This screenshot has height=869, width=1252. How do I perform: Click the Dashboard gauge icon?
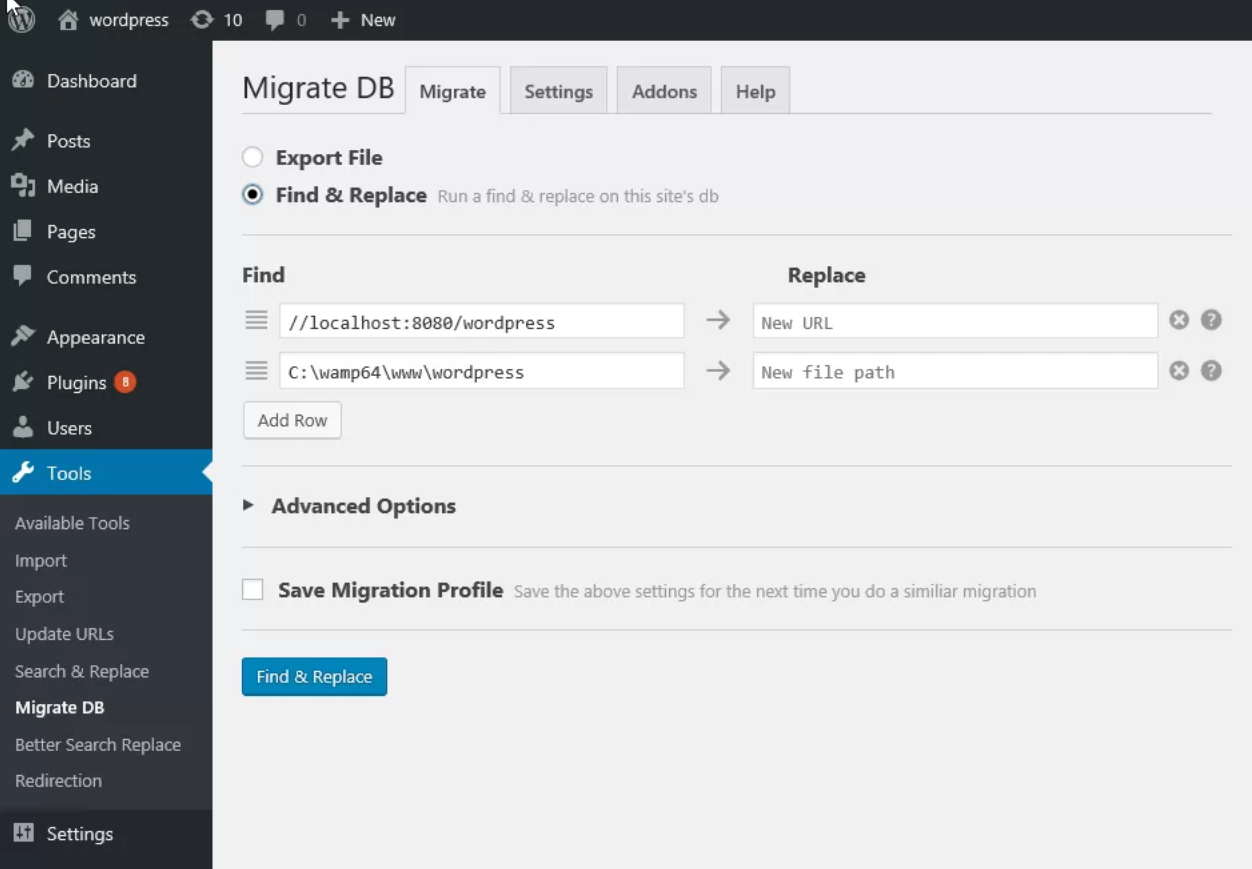pos(23,81)
